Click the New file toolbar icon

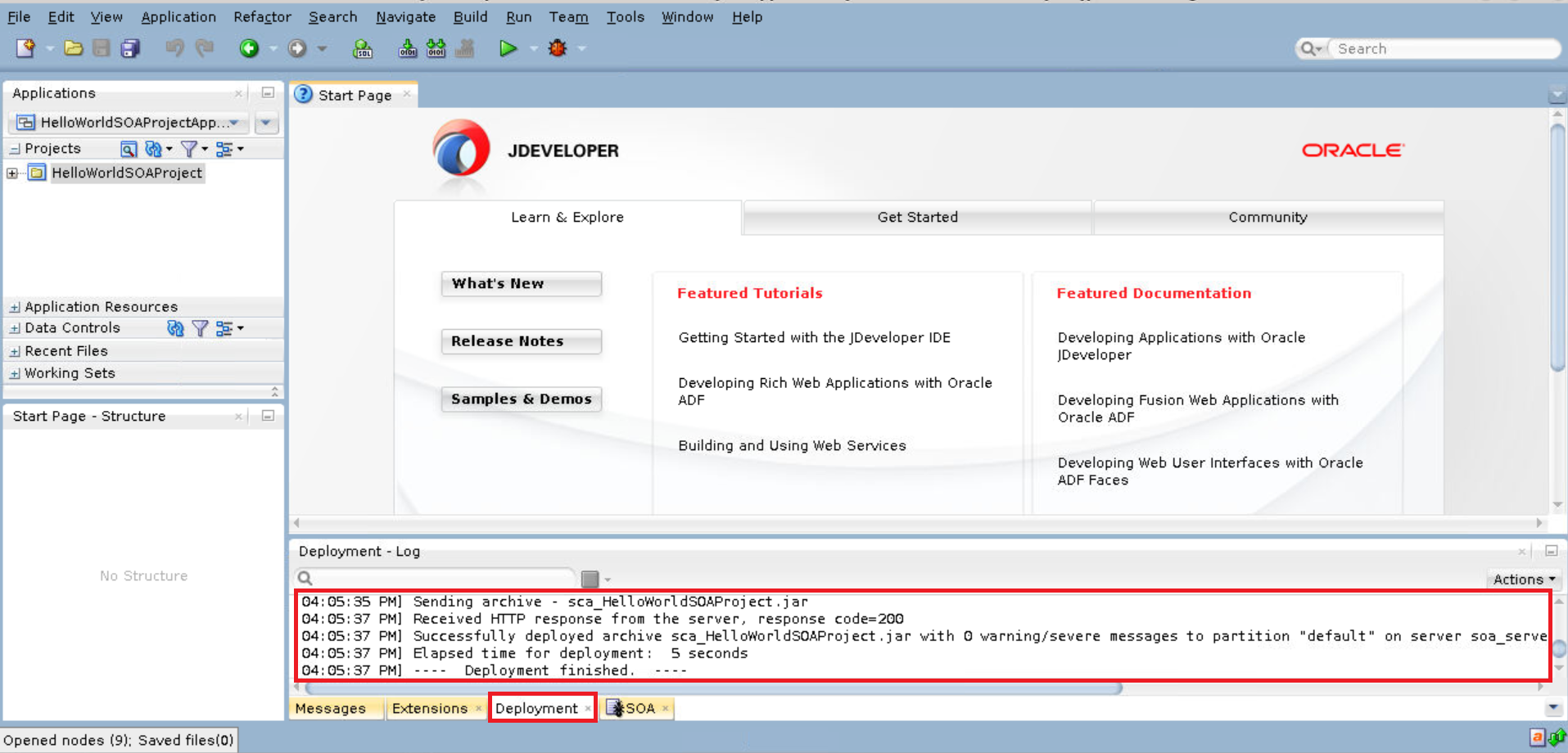(x=25, y=48)
